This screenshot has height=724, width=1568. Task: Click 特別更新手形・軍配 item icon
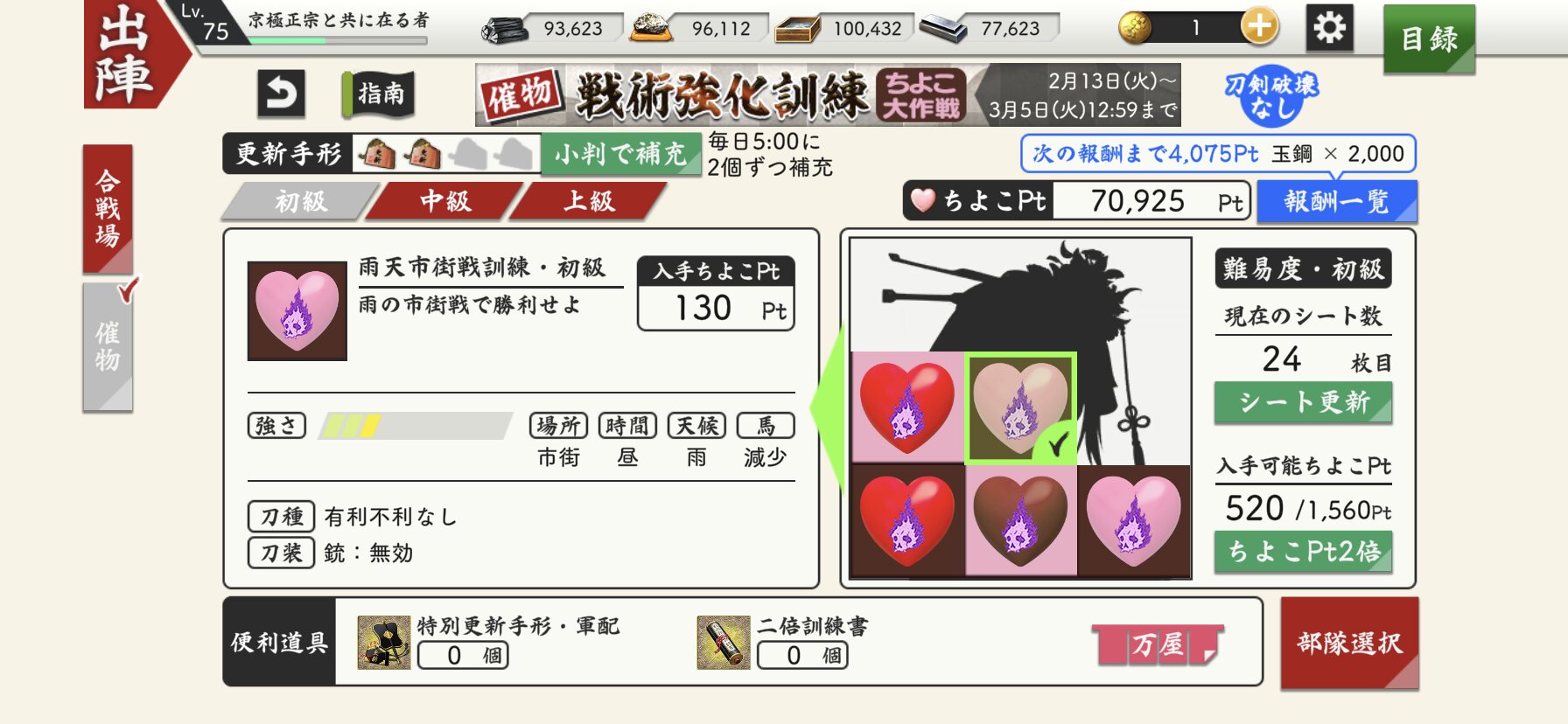(384, 643)
